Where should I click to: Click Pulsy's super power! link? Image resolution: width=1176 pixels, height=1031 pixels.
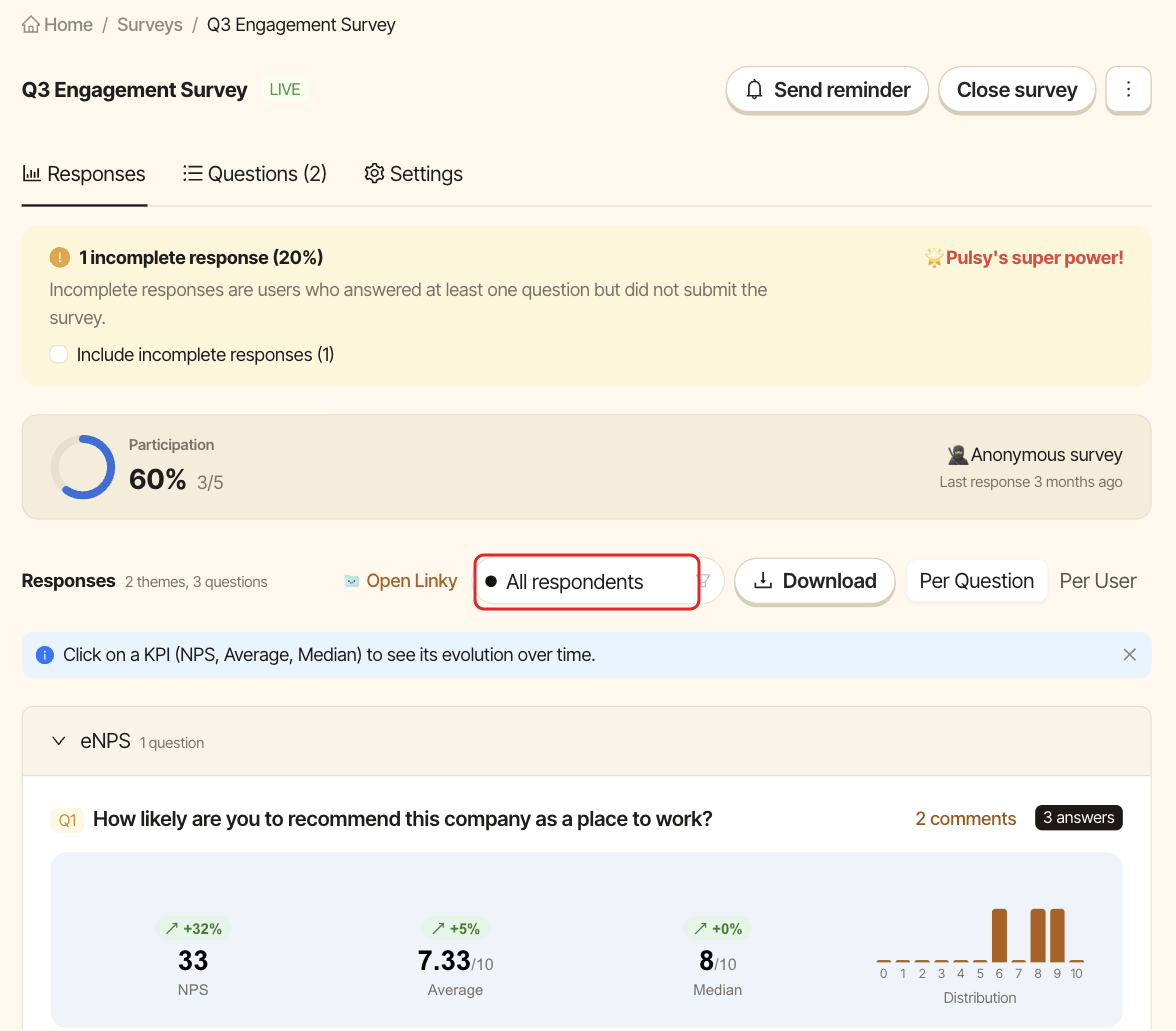point(1025,258)
